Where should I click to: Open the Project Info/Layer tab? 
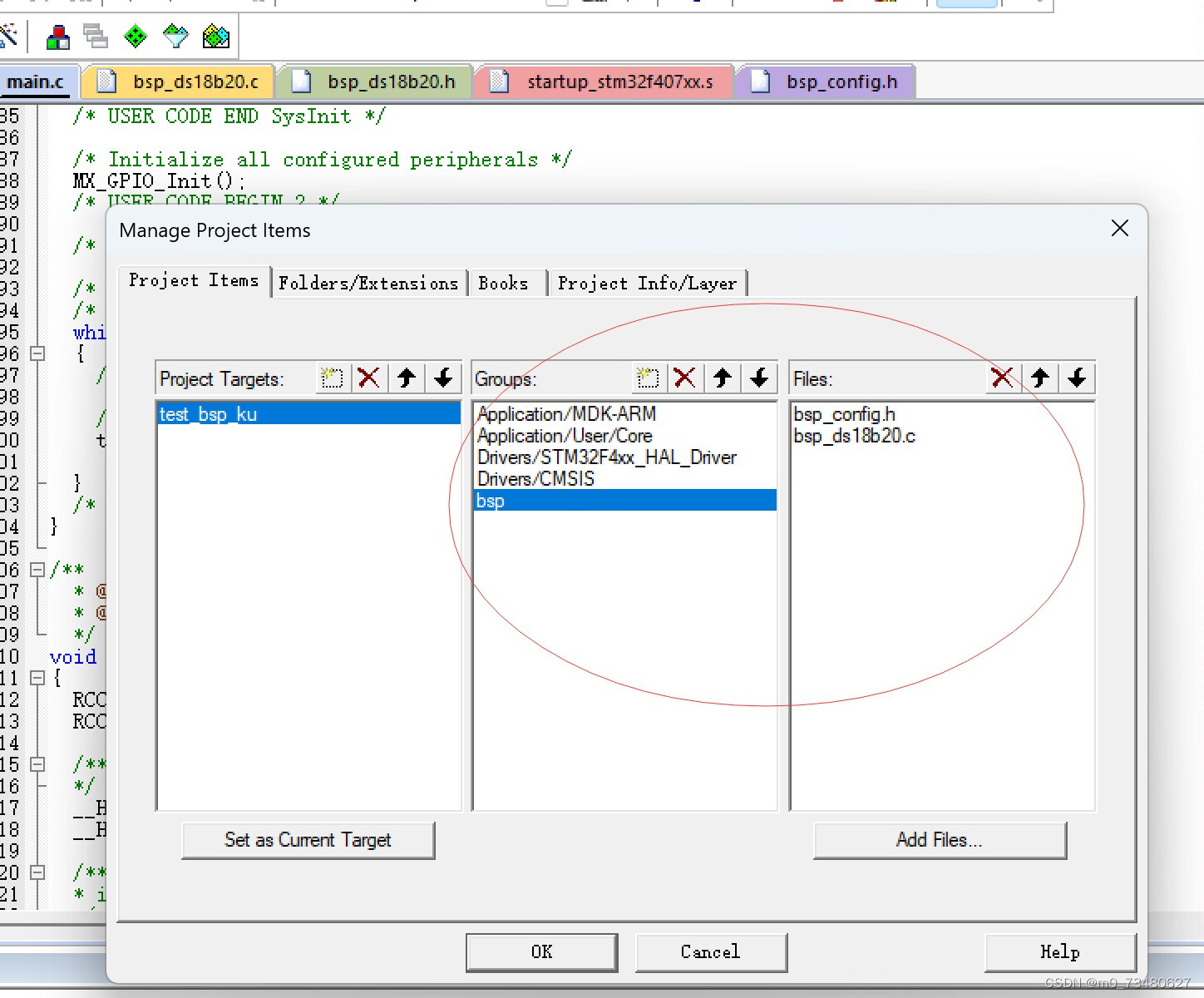click(x=647, y=283)
